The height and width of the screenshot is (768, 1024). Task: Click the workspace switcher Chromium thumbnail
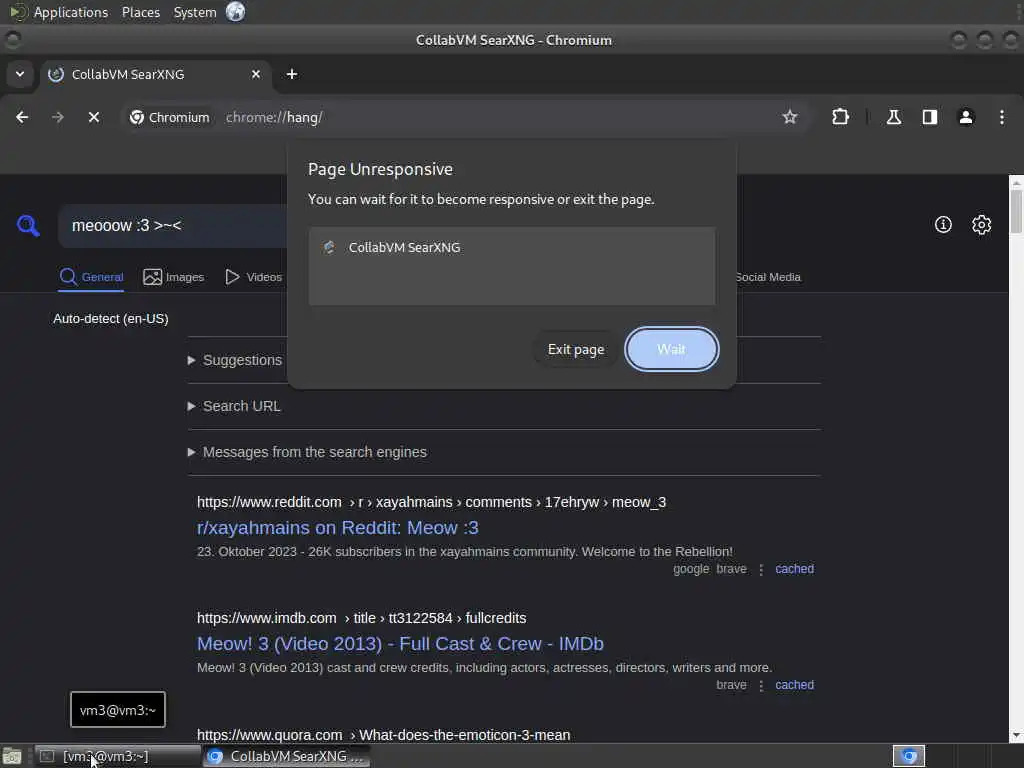point(909,756)
